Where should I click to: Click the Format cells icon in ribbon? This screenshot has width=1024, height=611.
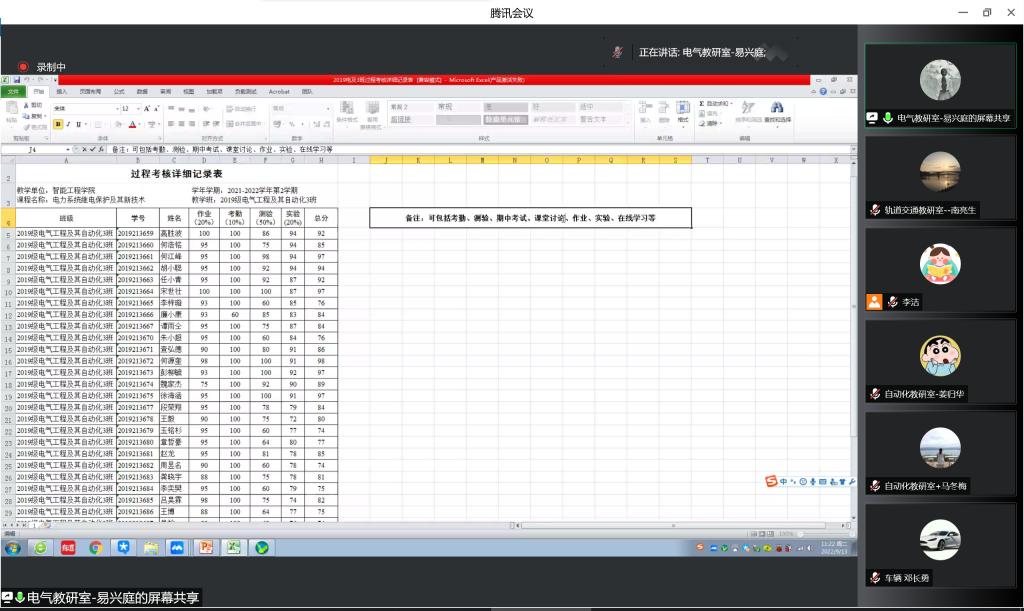tap(682, 112)
